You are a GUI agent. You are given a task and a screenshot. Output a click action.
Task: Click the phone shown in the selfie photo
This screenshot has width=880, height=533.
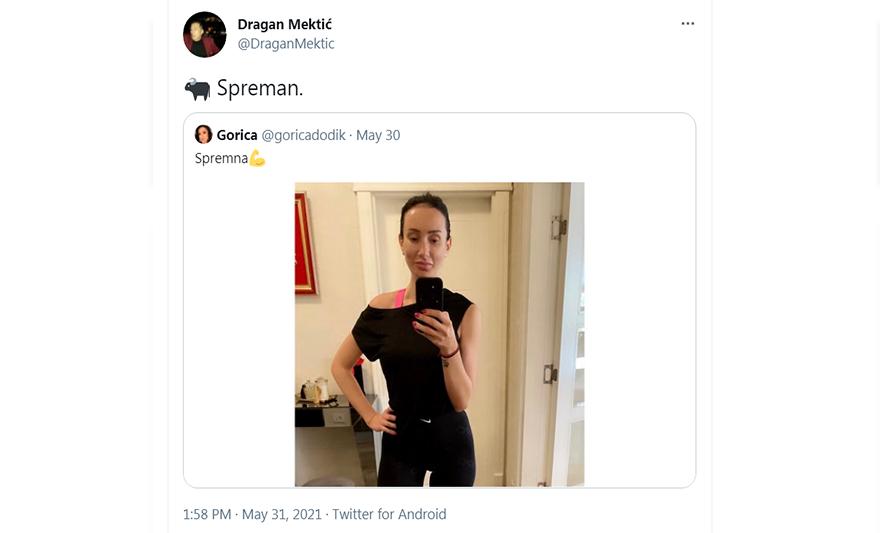(x=429, y=295)
